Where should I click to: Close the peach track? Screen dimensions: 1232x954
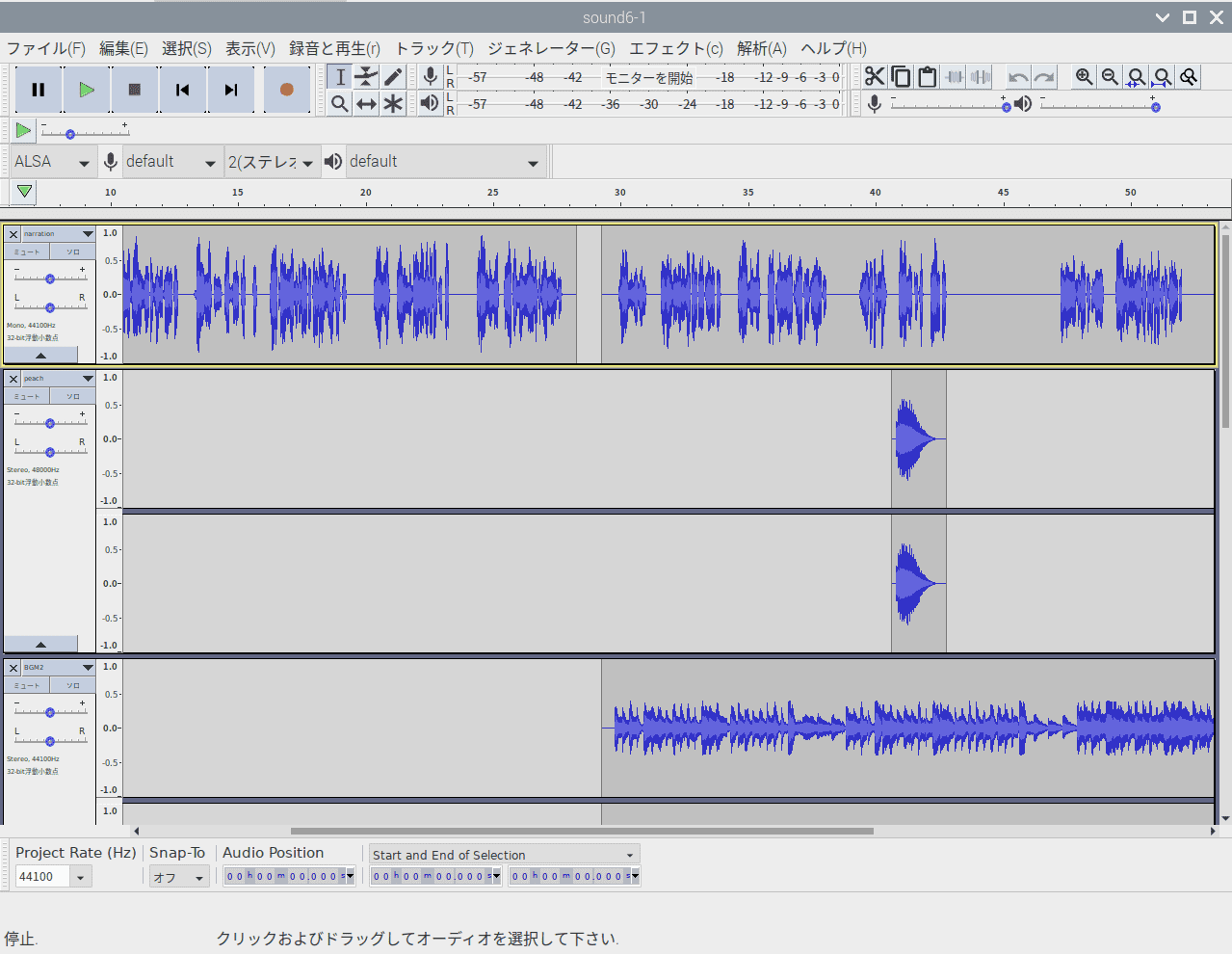click(13, 379)
